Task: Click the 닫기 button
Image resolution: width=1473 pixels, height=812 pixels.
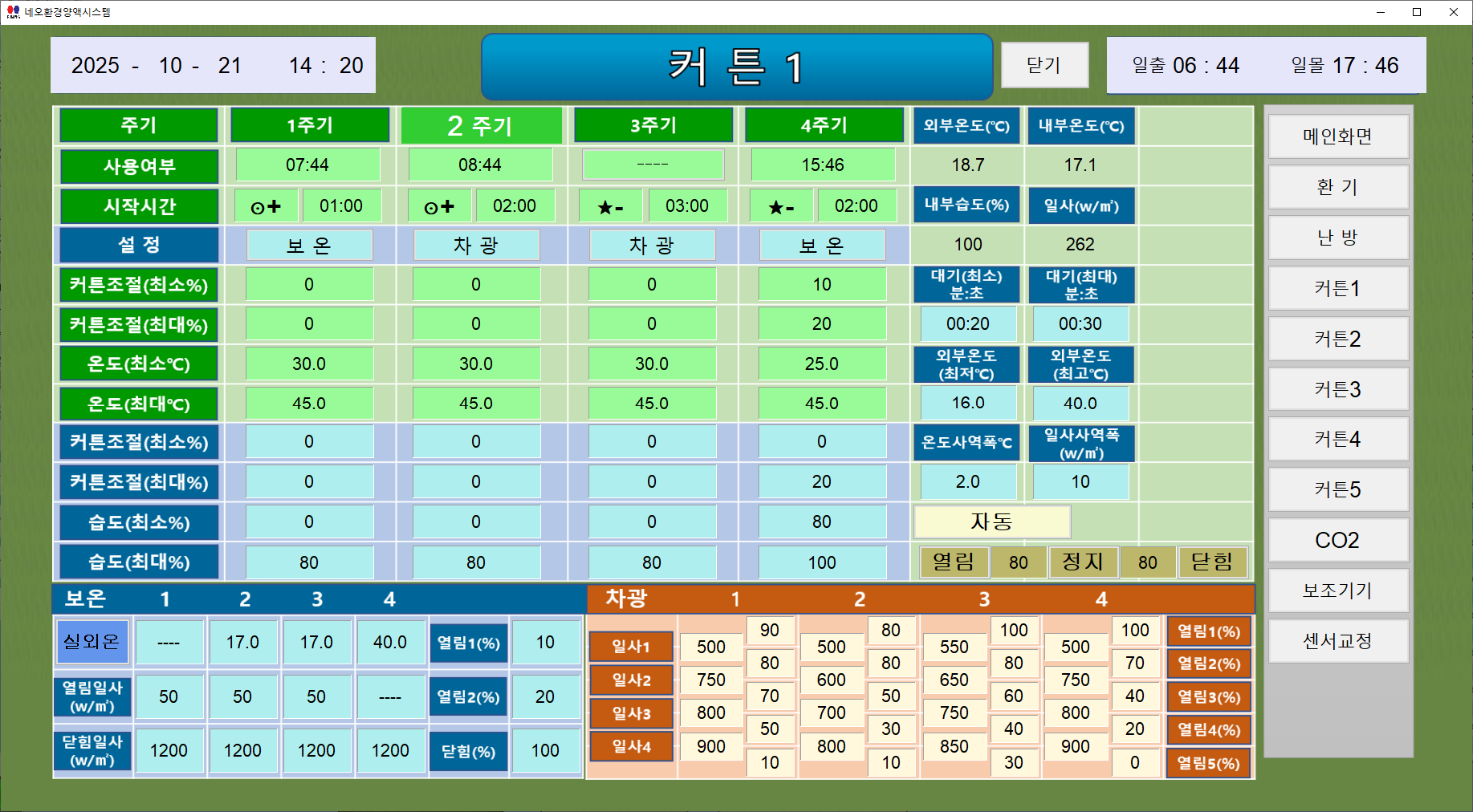Action: coord(1044,65)
